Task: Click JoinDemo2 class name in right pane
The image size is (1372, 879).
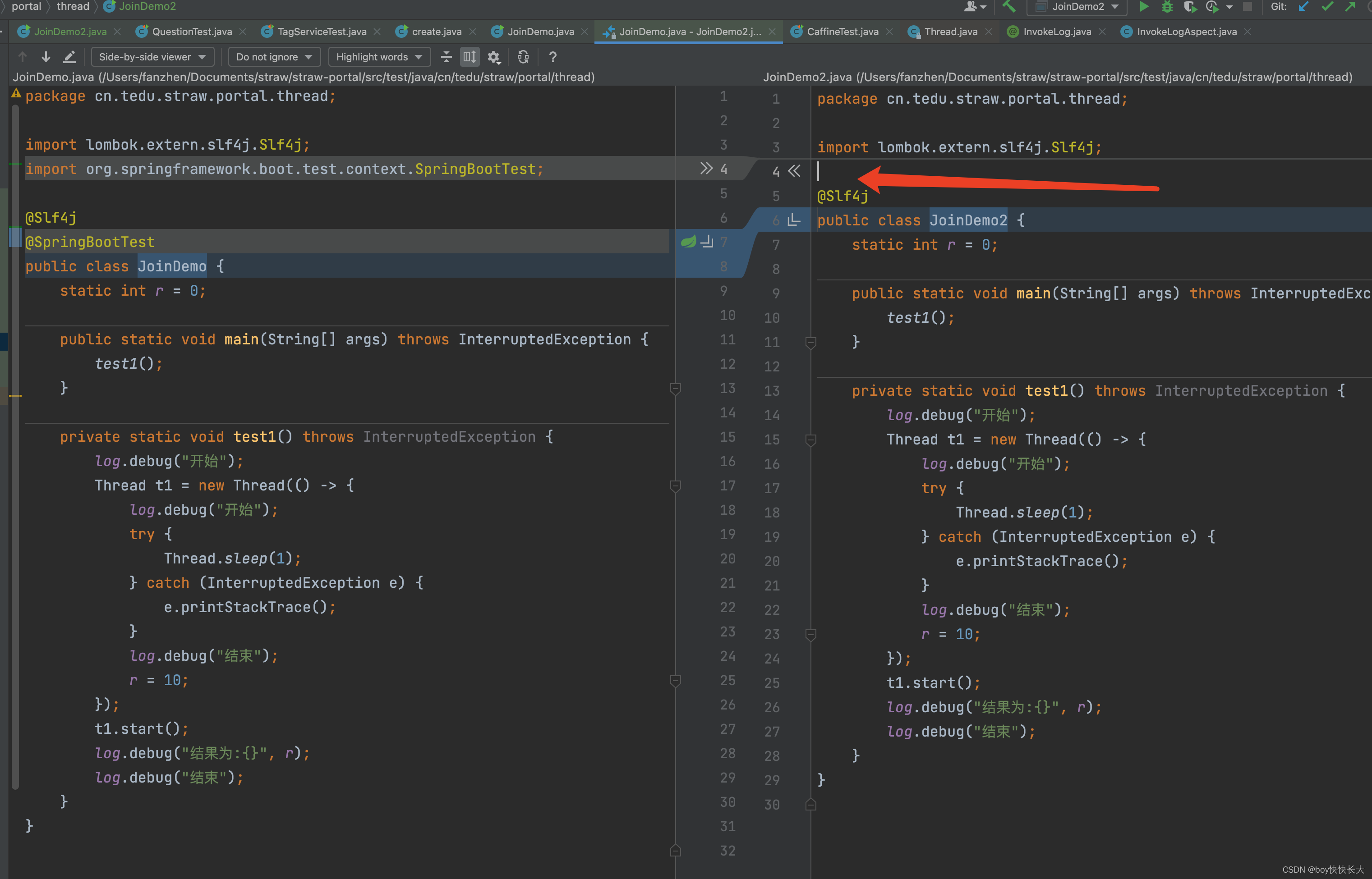Action: tap(968, 220)
